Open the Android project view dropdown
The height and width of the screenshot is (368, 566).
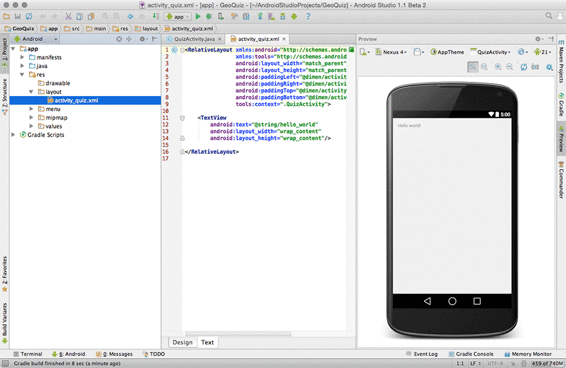pyautogui.click(x=35, y=39)
